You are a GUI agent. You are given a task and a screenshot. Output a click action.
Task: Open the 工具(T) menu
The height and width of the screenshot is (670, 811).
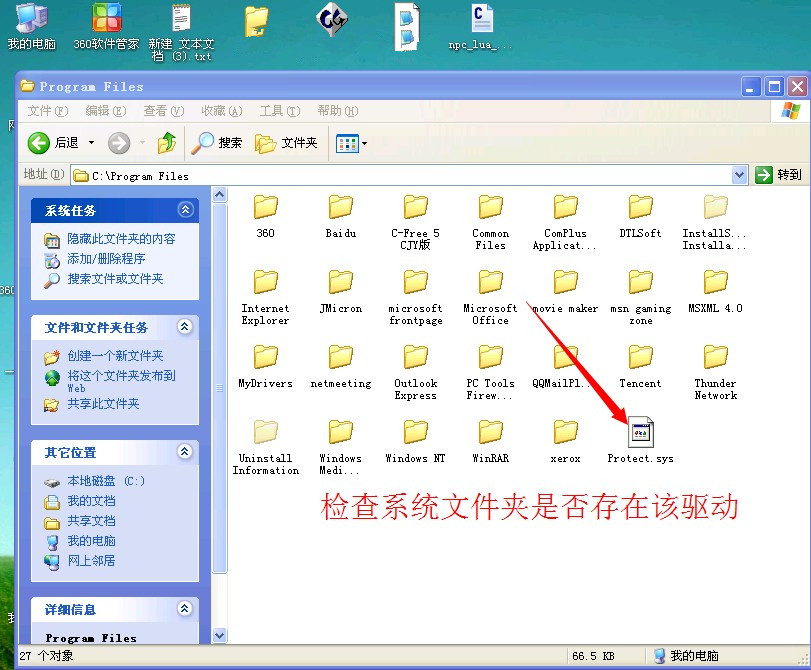coord(279,111)
